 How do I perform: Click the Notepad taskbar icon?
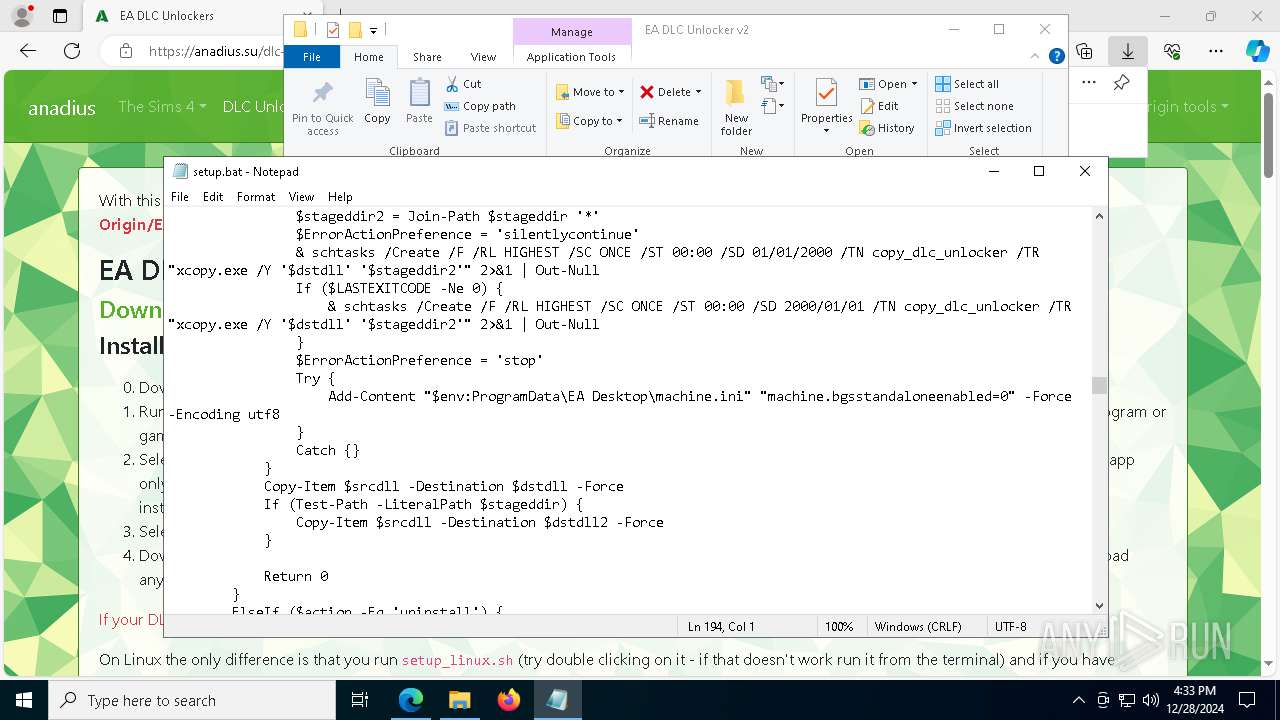[557, 700]
